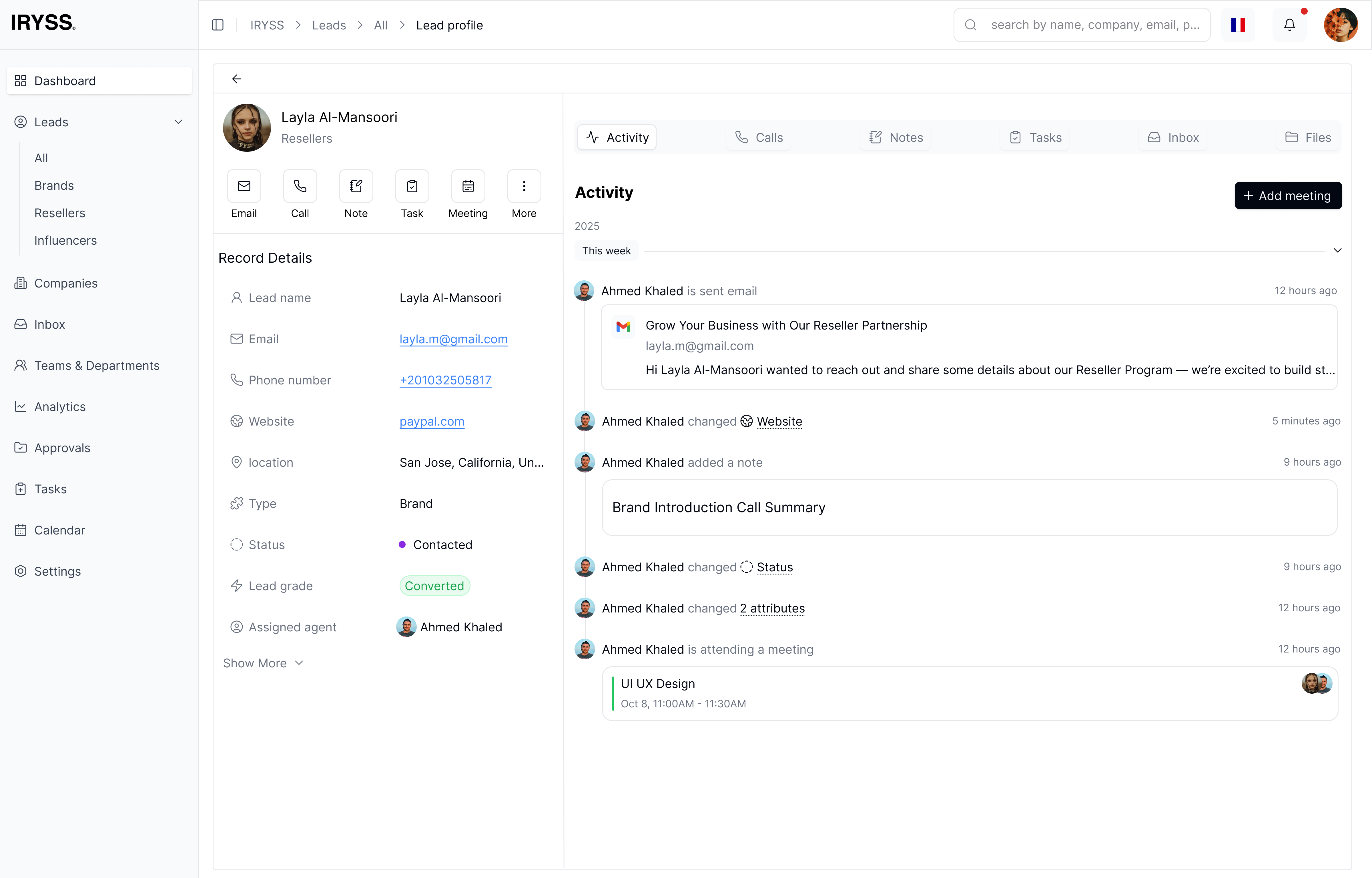Switch to the Inbox tab
Viewport: 1372px width, 878px height.
(x=1173, y=137)
